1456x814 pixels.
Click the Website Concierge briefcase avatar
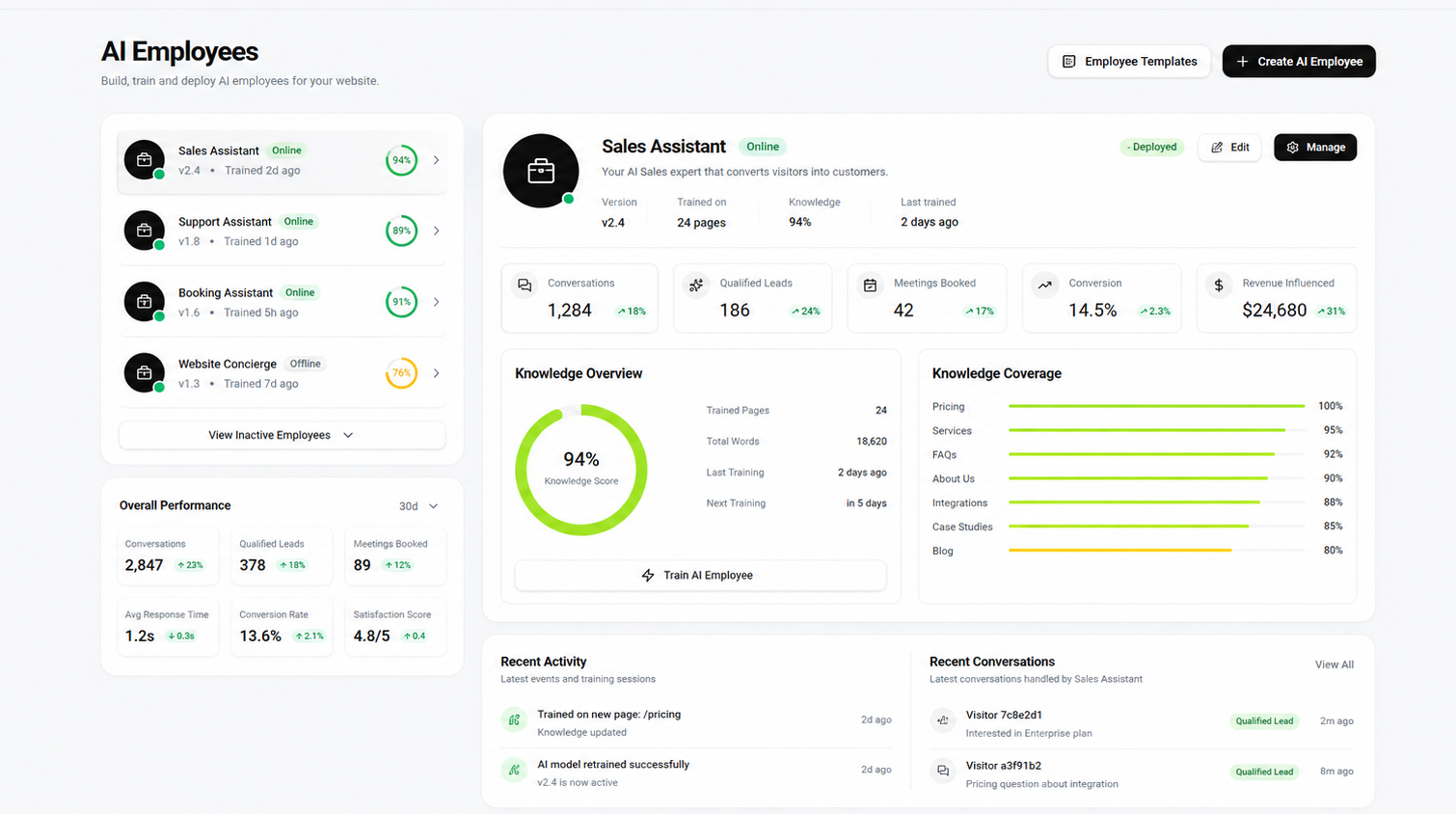coord(144,373)
